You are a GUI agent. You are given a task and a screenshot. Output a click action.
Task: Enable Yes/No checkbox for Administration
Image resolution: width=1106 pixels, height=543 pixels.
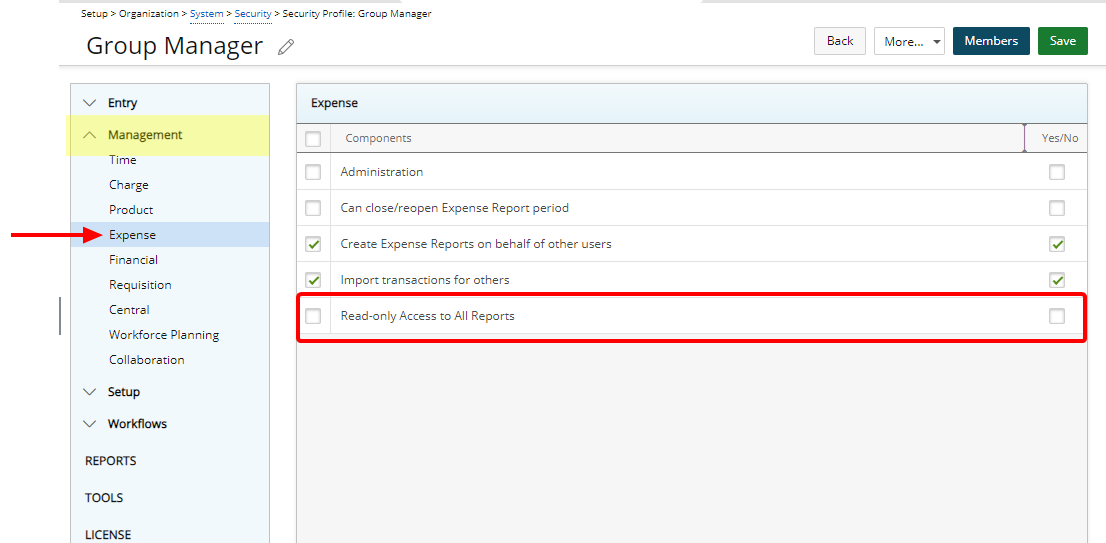point(1057,172)
